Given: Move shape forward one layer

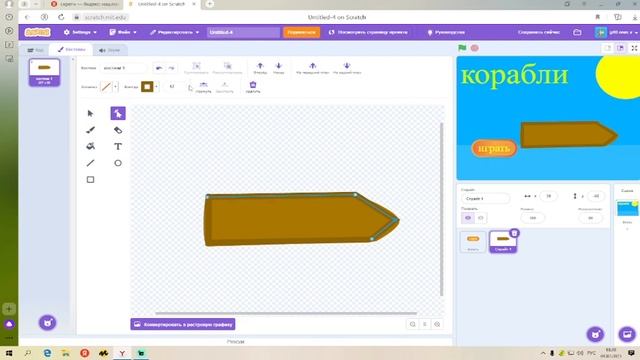Looking at the screenshot, I should pos(260,68).
